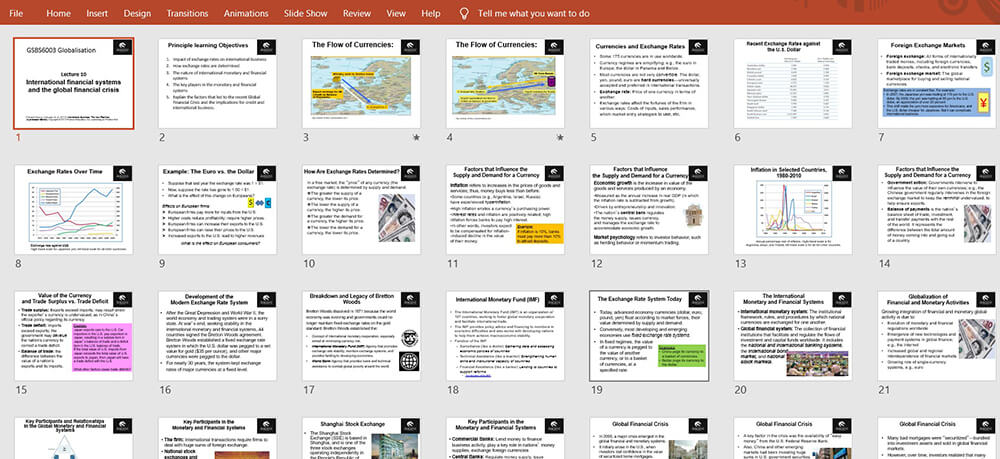Select slide 2 Principle learning Objectives
This screenshot has height=459, width=1000.
[x=217, y=83]
